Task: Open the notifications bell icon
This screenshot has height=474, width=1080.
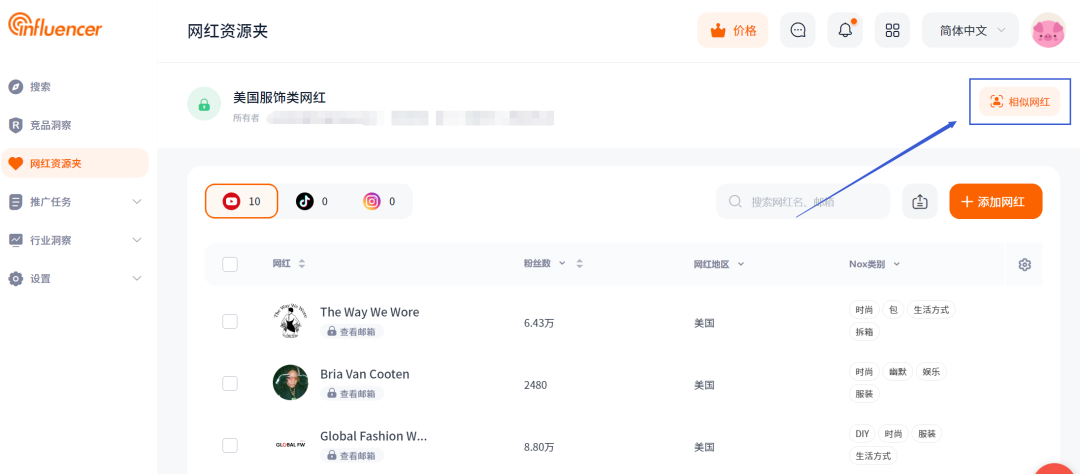Action: pos(845,30)
